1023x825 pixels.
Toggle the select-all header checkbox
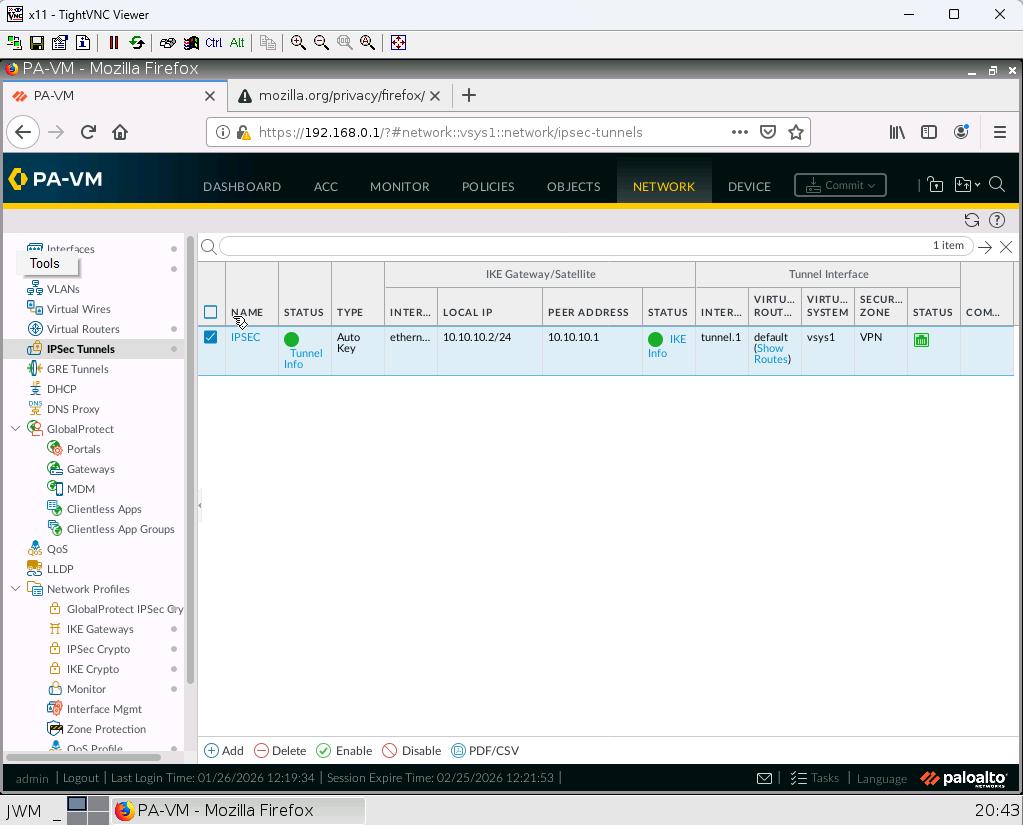(x=211, y=312)
